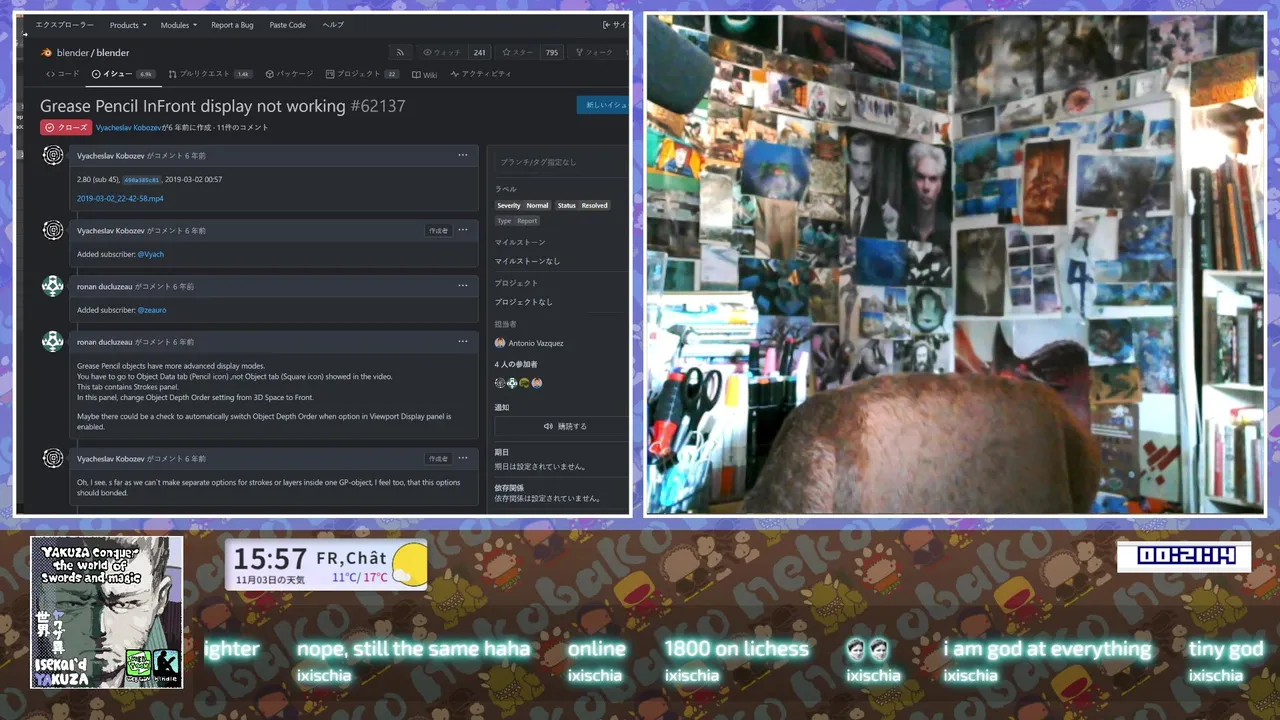
Task: Click second participant avatar under 4 人の参加者
Action: point(512,383)
